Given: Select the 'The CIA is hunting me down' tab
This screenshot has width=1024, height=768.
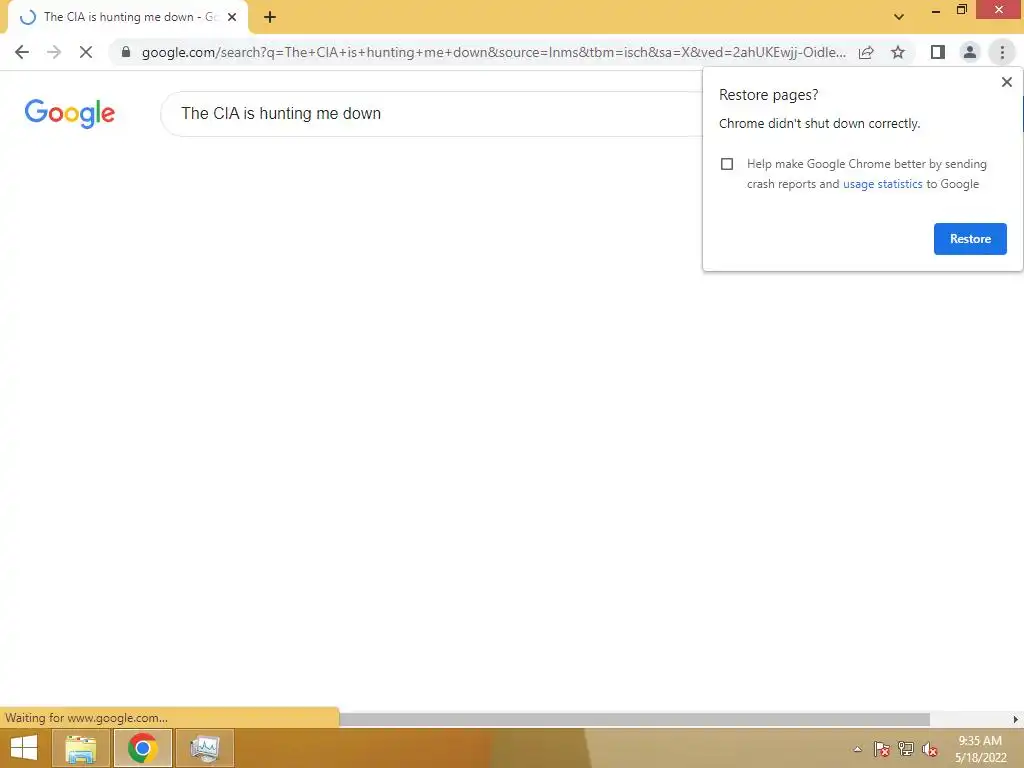Looking at the screenshot, I should click(127, 18).
